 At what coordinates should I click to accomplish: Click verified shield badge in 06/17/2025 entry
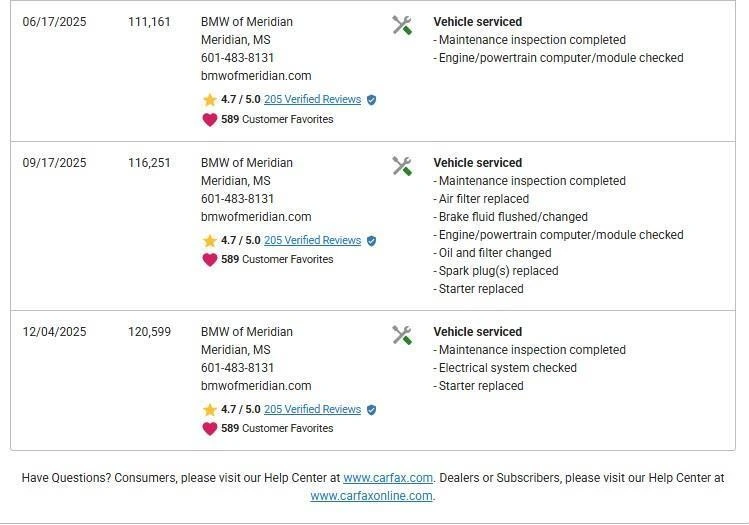click(x=372, y=100)
